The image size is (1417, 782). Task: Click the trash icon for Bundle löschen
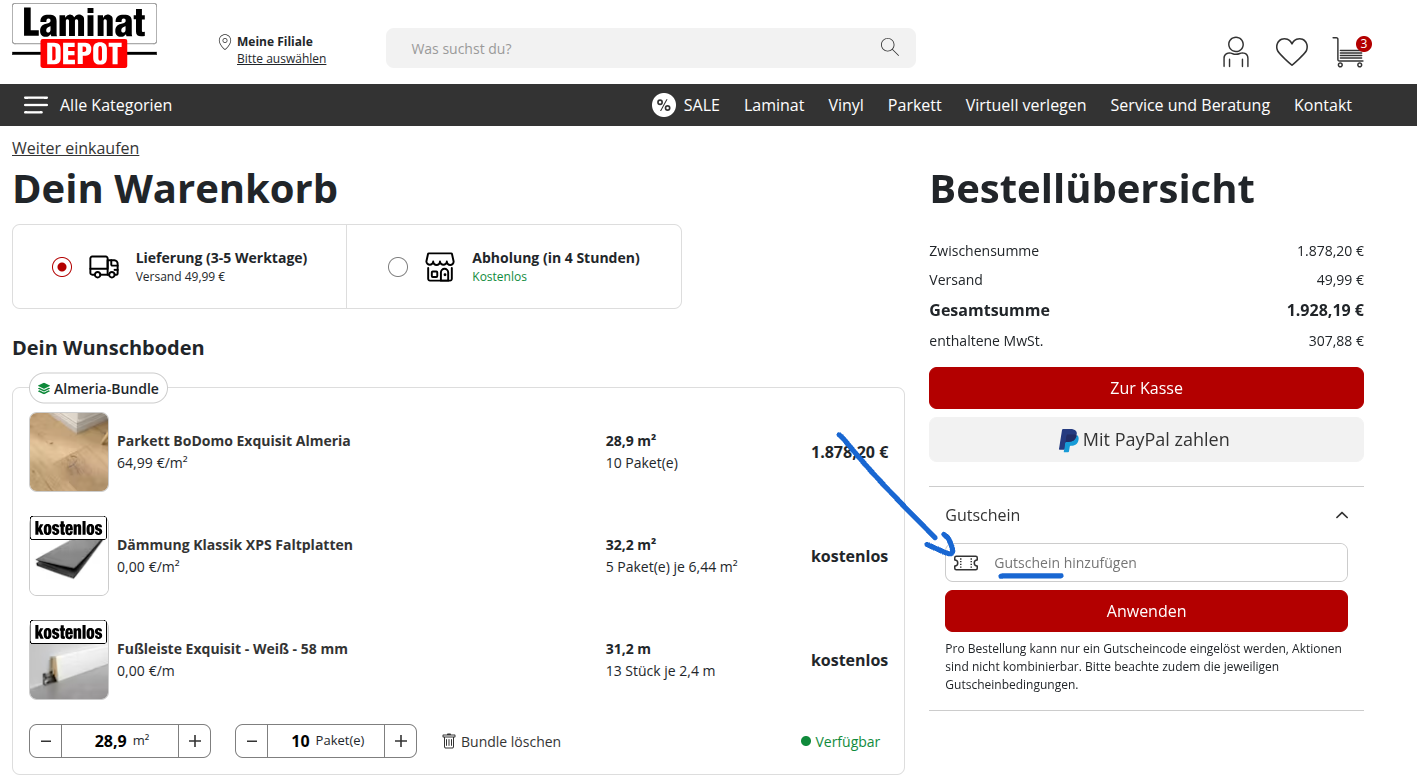pos(449,741)
